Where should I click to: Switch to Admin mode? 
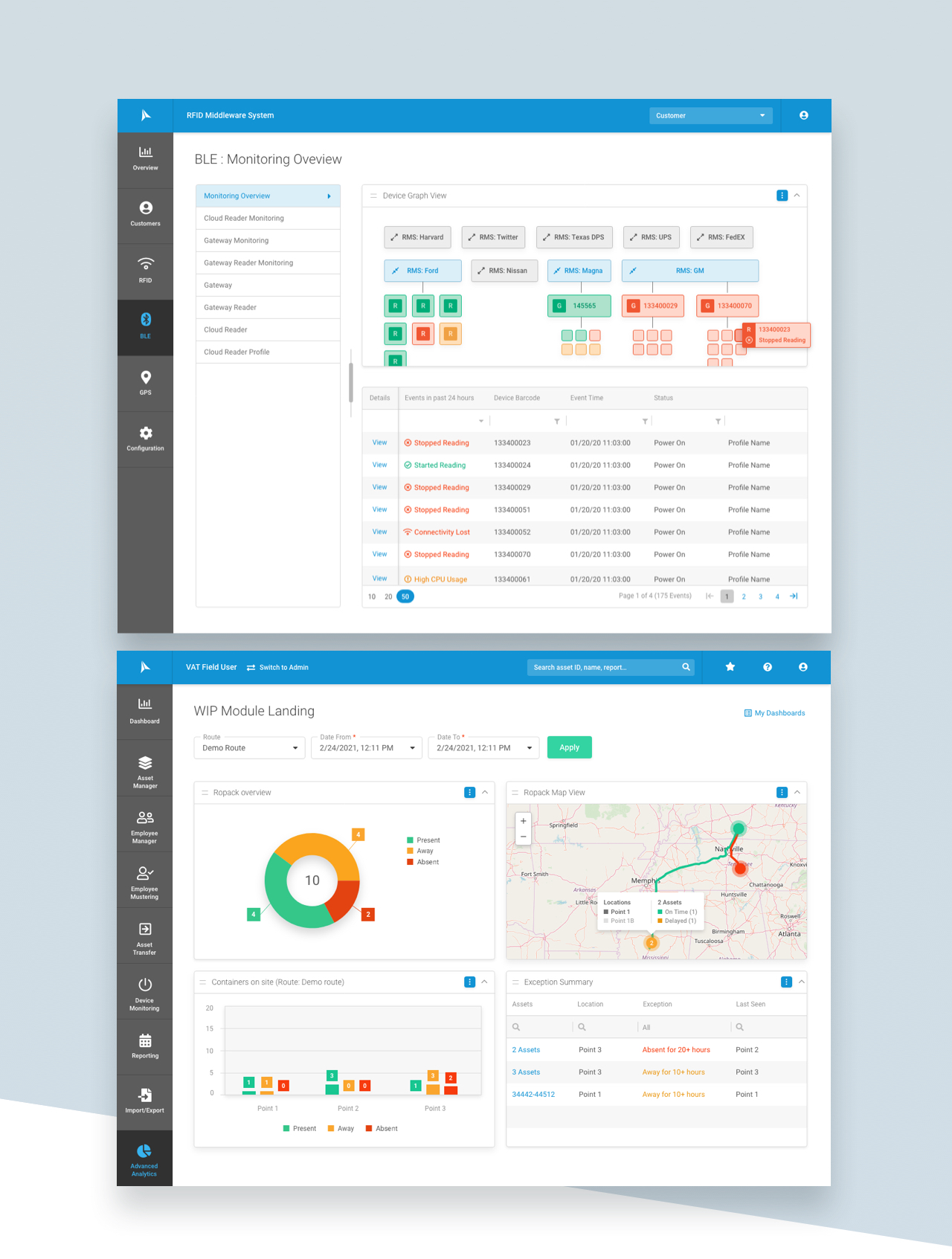(277, 667)
